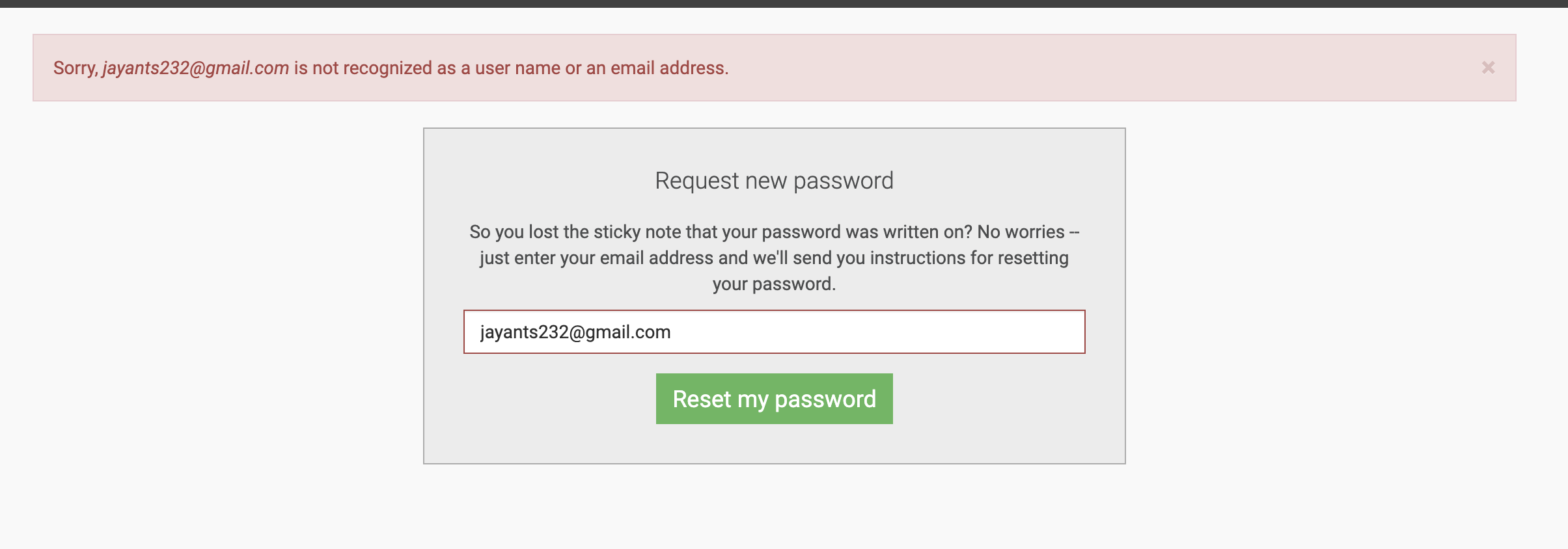The width and height of the screenshot is (1568, 549).
Task: Click the word Sorry in the error banner
Action: coord(74,68)
